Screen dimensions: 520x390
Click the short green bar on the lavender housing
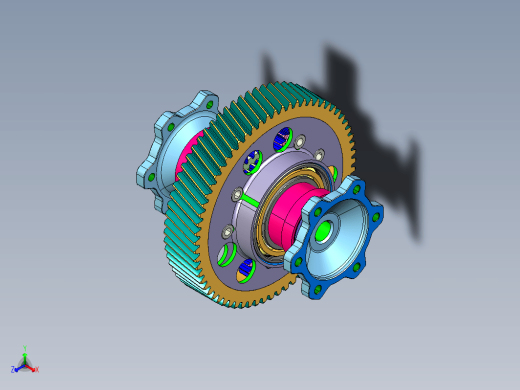(250, 201)
